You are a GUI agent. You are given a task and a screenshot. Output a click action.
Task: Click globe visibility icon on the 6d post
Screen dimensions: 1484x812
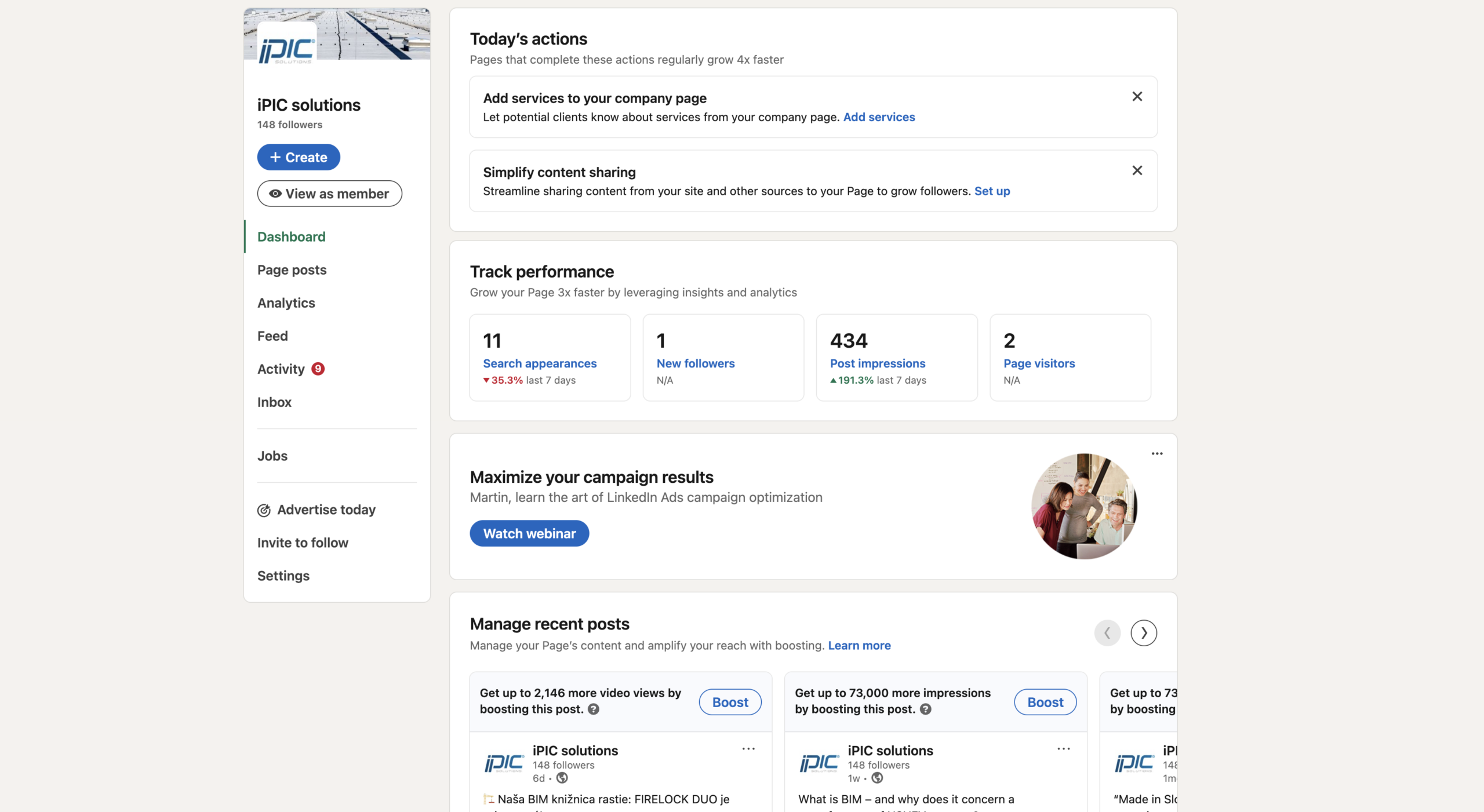[562, 778]
